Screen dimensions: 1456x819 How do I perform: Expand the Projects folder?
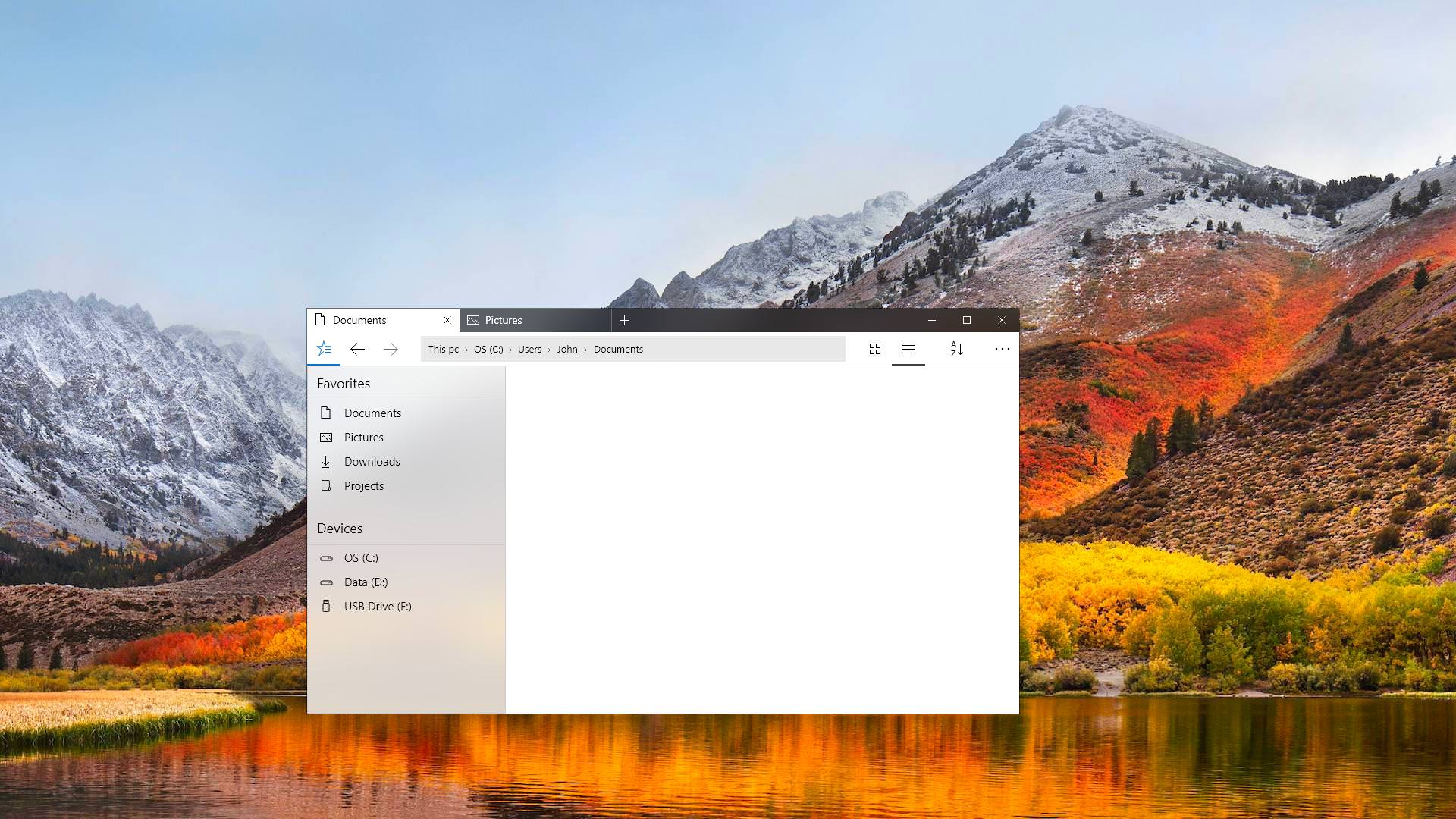[x=364, y=485]
